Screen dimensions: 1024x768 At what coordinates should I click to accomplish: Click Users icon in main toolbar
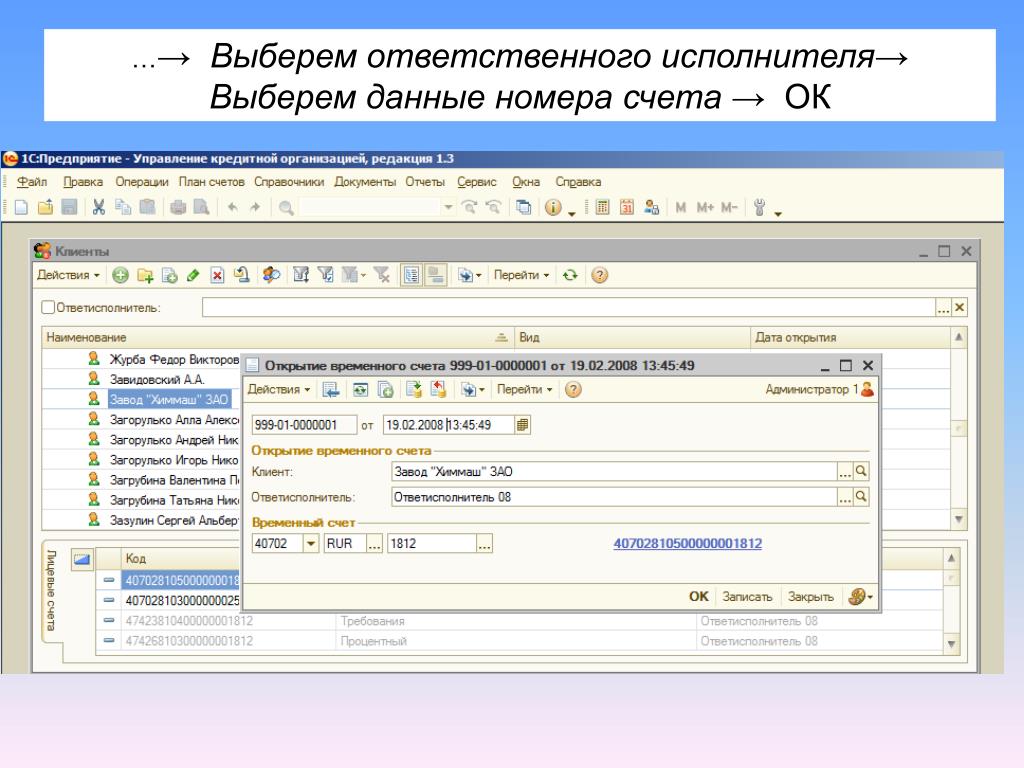click(x=651, y=208)
